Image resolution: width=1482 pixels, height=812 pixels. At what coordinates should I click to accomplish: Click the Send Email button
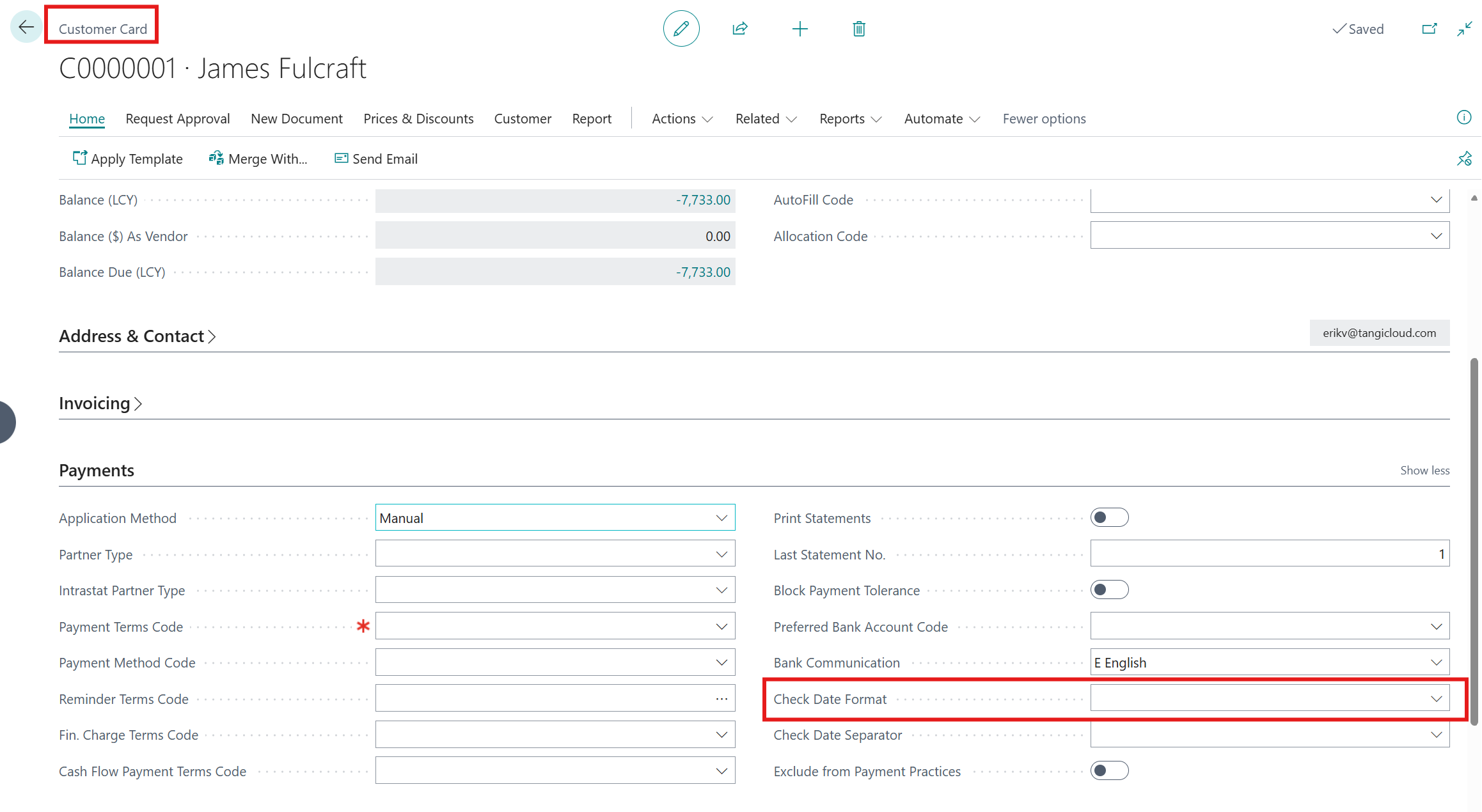point(376,159)
